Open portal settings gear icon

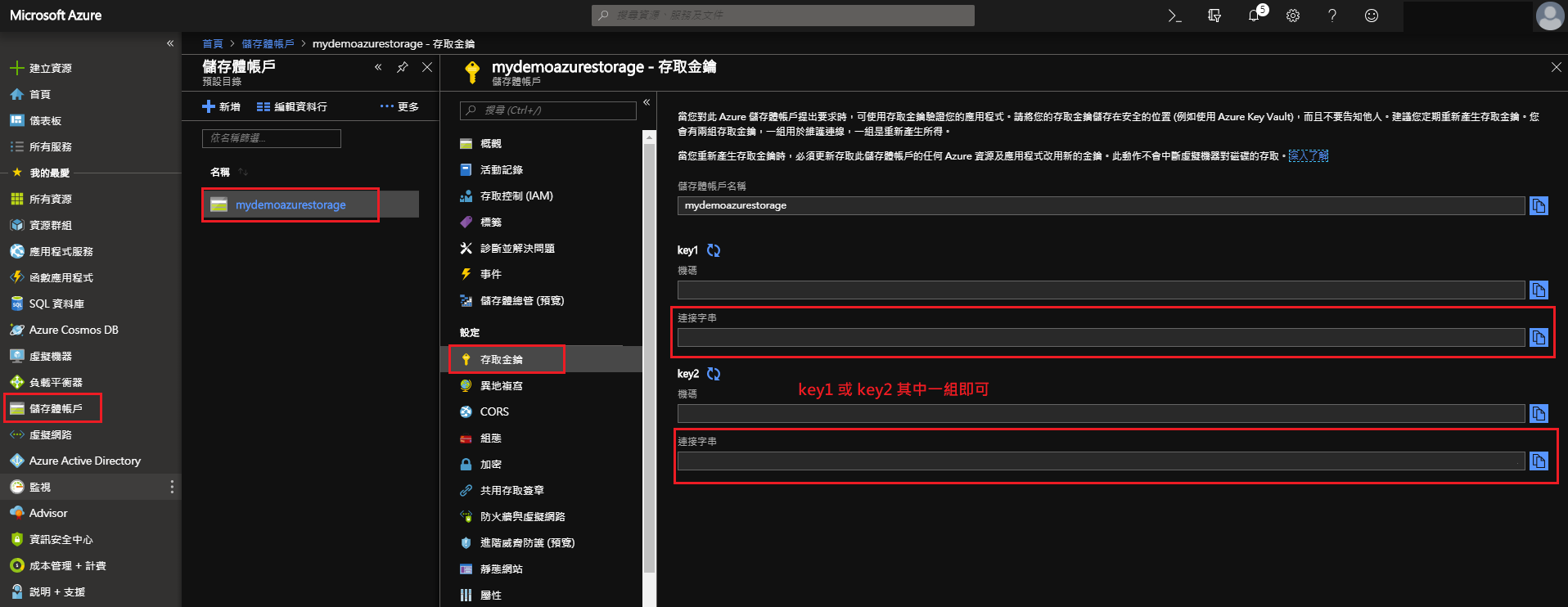[1293, 16]
